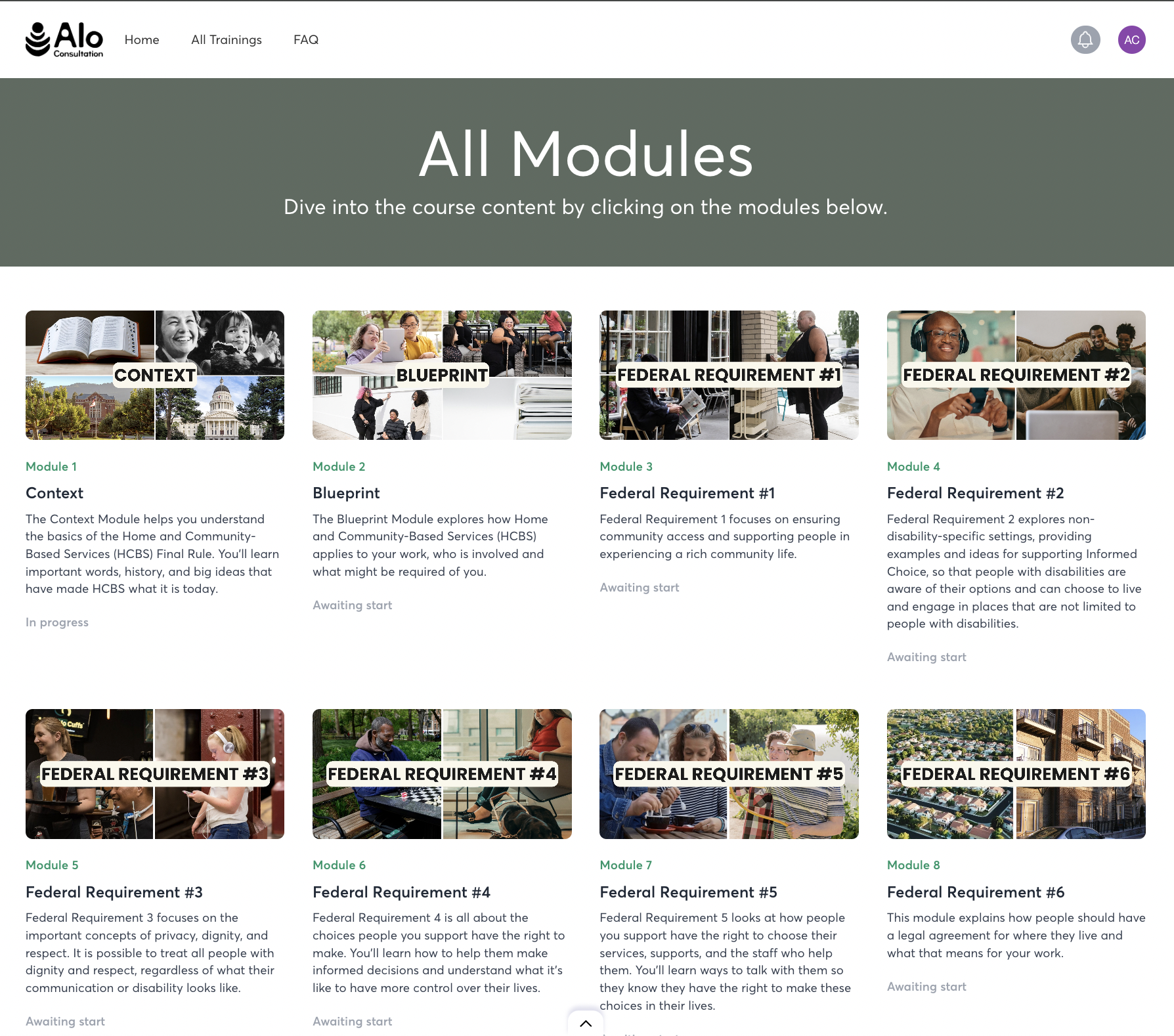Click the Context module description text

point(153,554)
